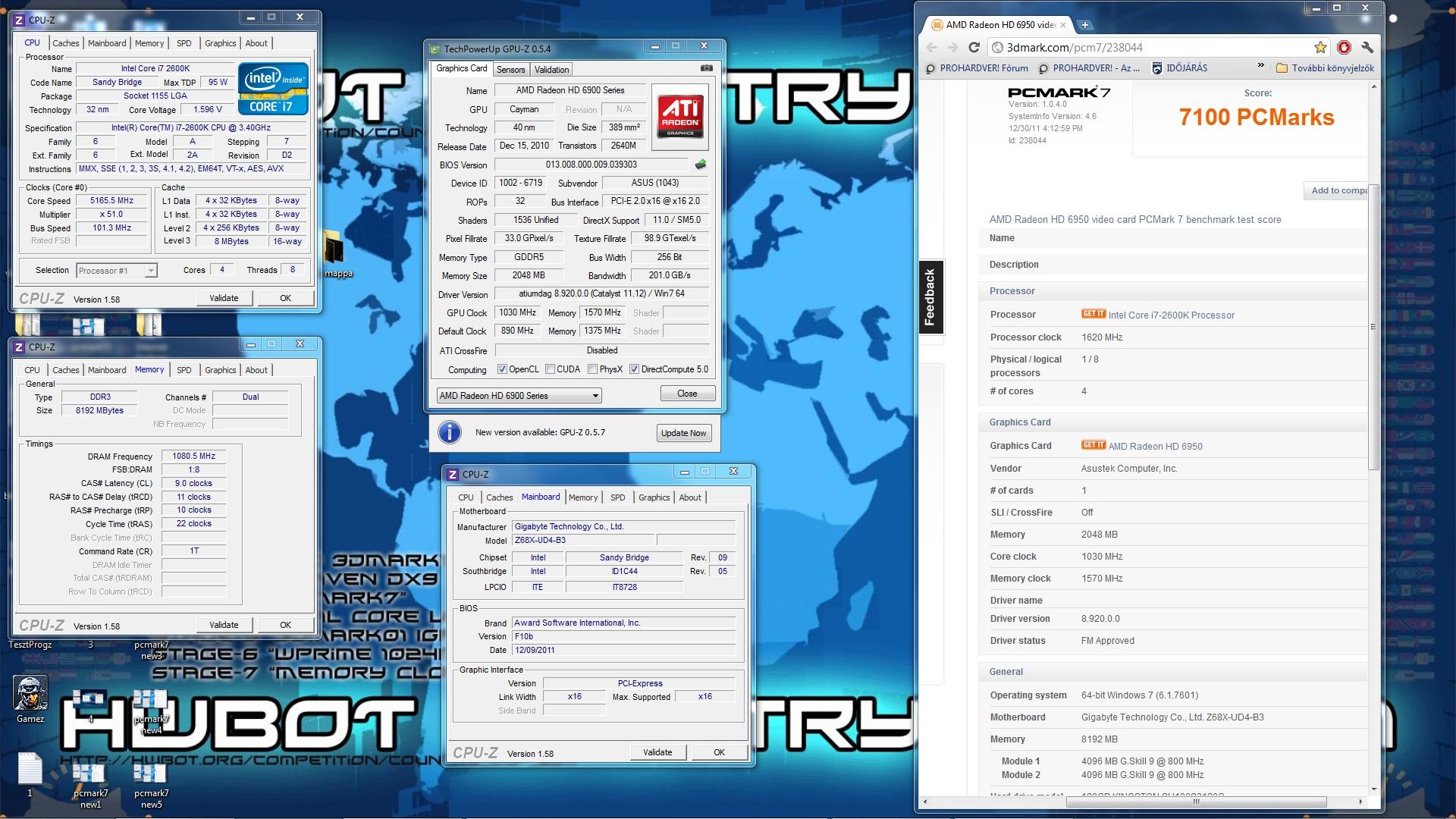Open Validation tab in GPU-Z
Screen dimensions: 1456x819
(551, 70)
